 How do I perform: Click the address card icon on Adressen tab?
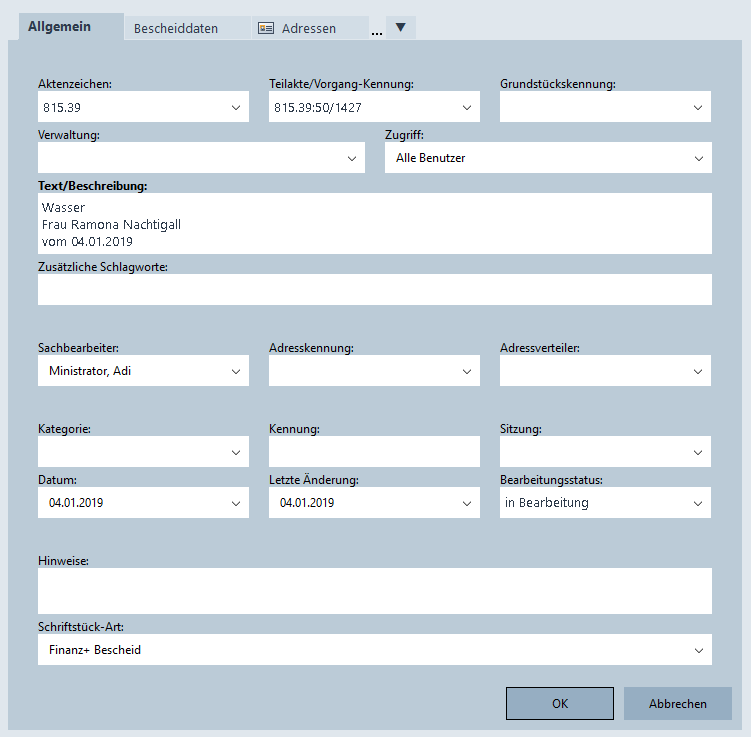pos(266,29)
